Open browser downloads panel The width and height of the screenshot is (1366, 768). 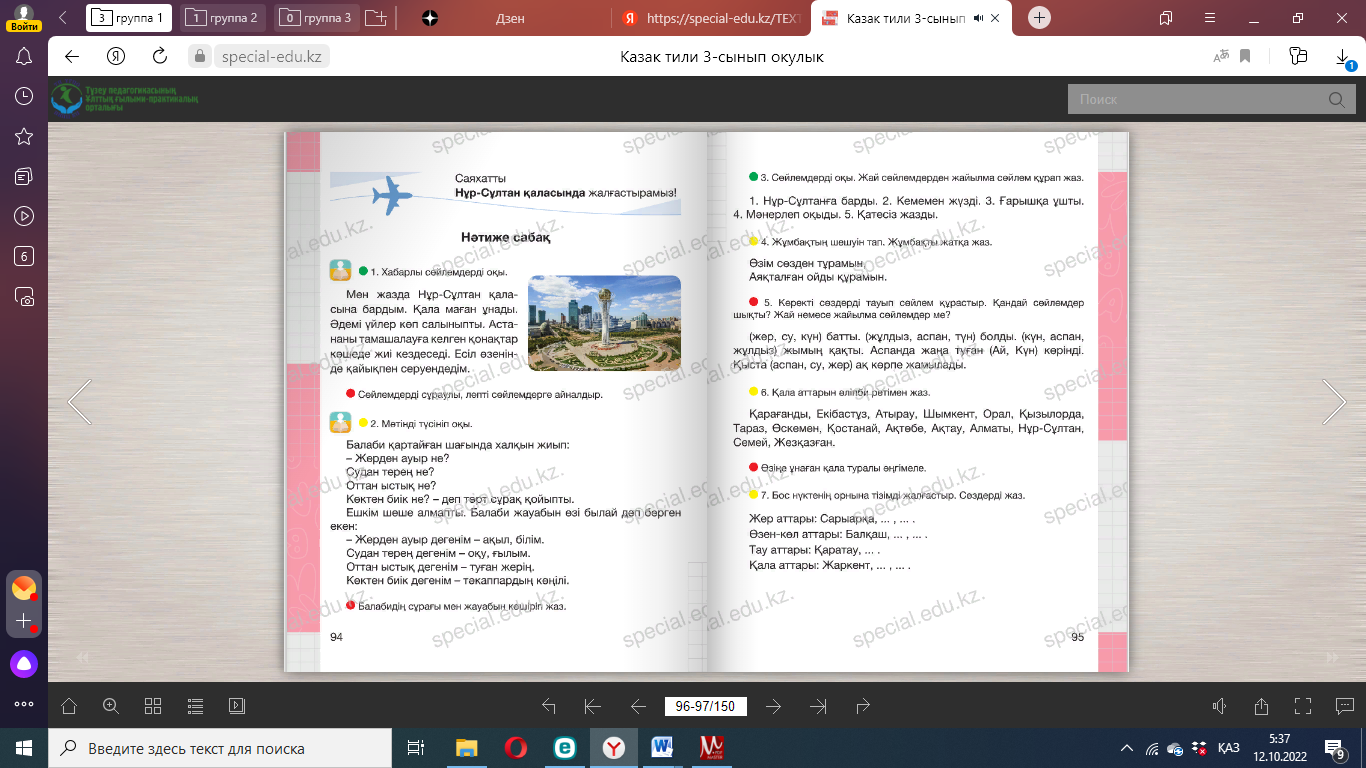[1344, 58]
